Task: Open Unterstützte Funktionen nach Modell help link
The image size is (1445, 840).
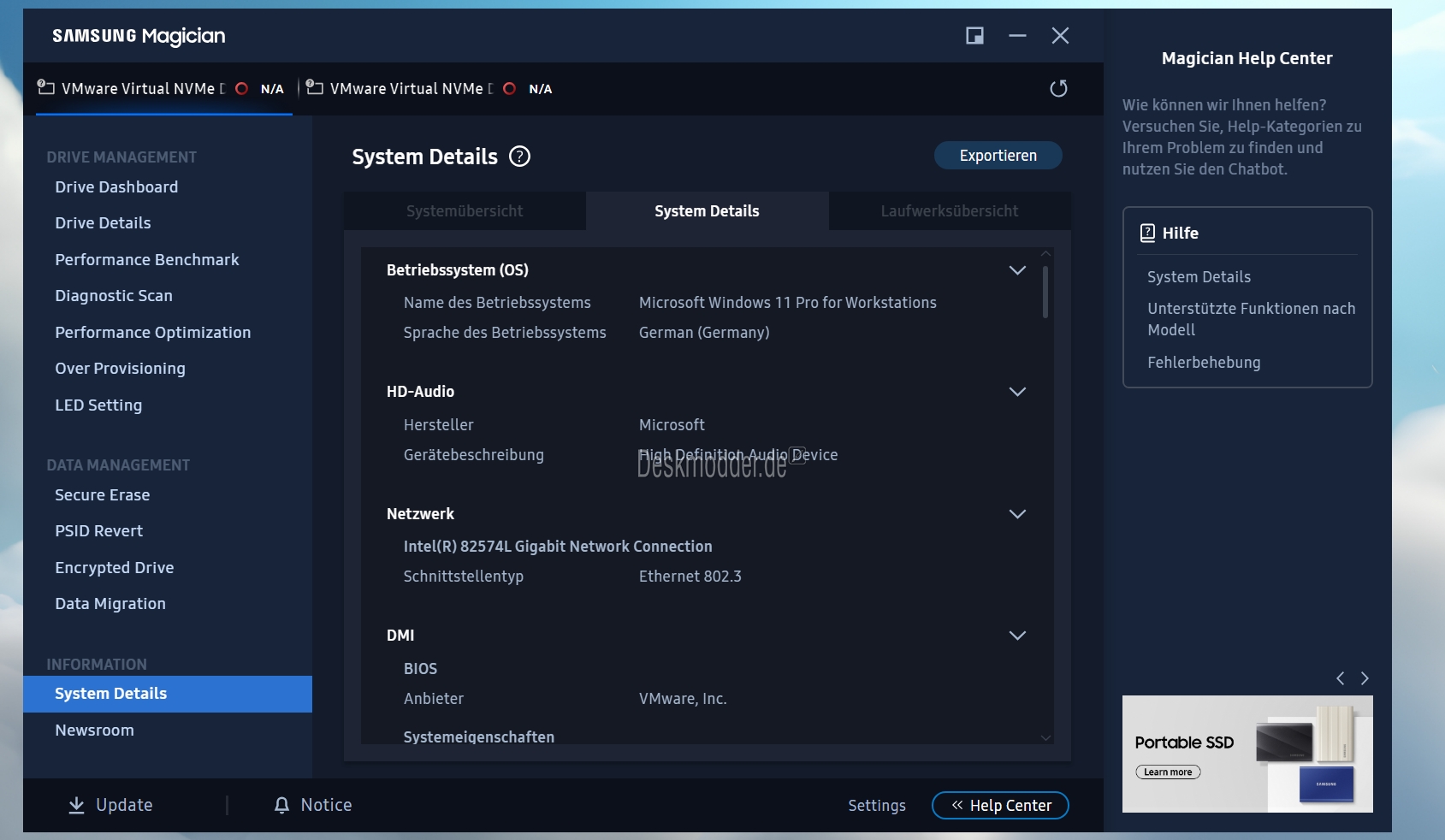Action: click(1251, 319)
